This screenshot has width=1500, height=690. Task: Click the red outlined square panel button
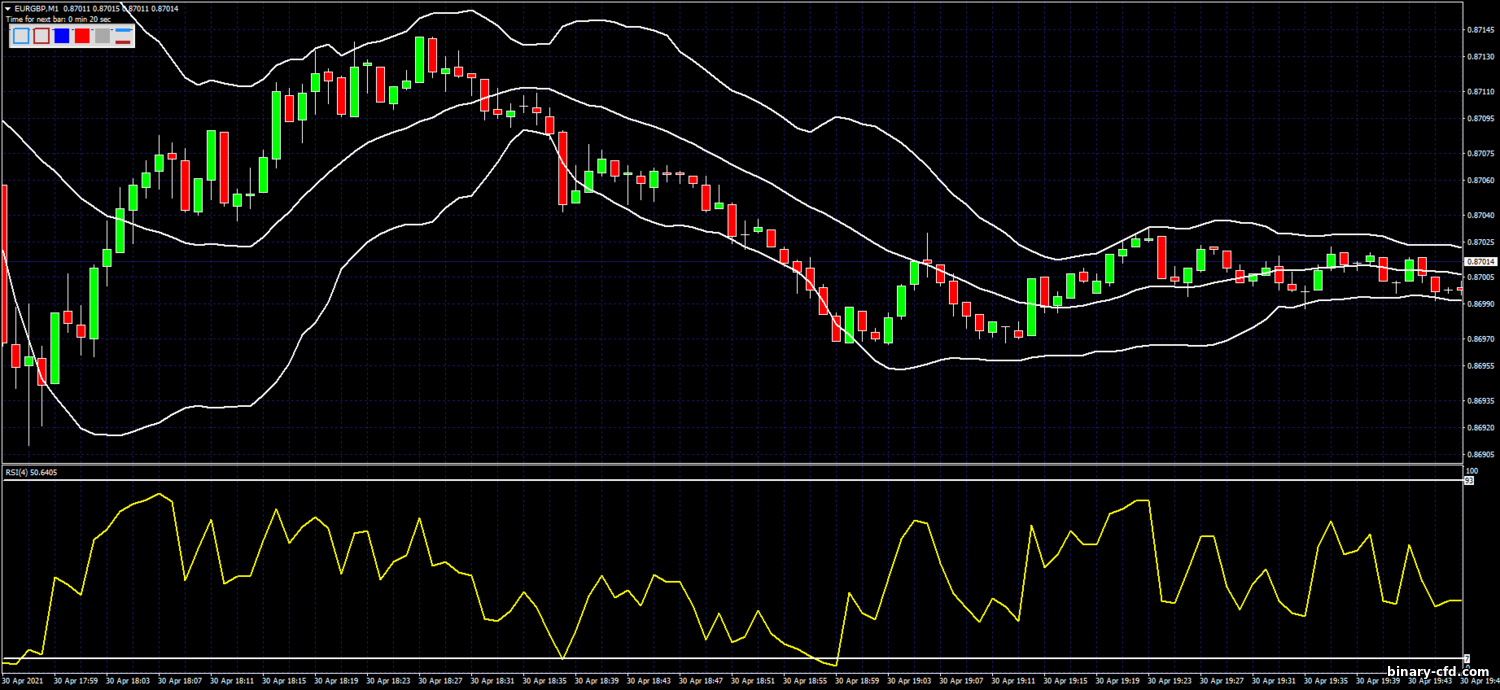[x=41, y=36]
